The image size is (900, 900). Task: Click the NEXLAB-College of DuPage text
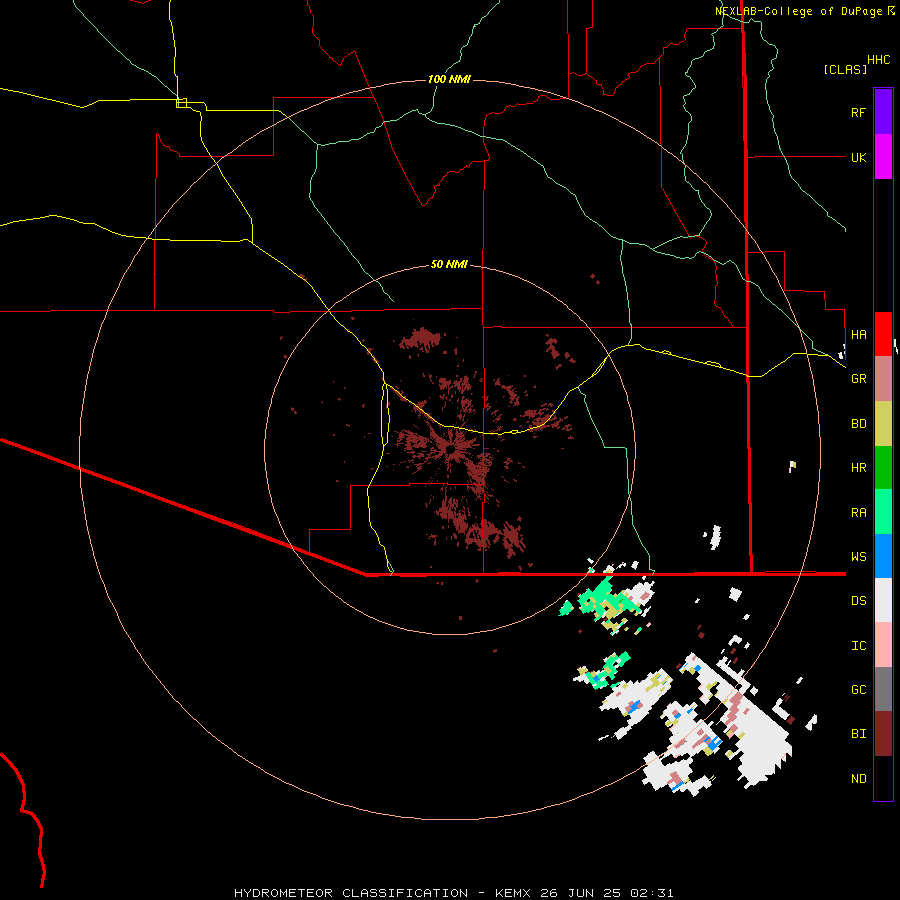click(798, 11)
